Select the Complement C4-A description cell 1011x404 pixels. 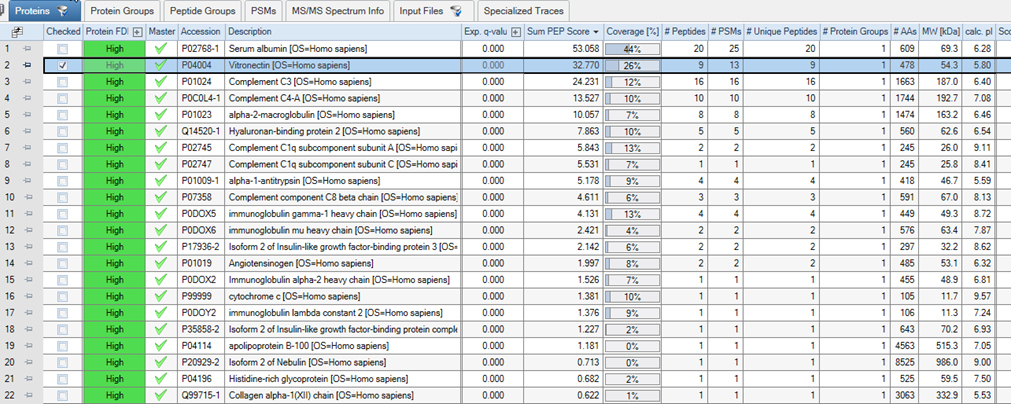click(x=344, y=98)
